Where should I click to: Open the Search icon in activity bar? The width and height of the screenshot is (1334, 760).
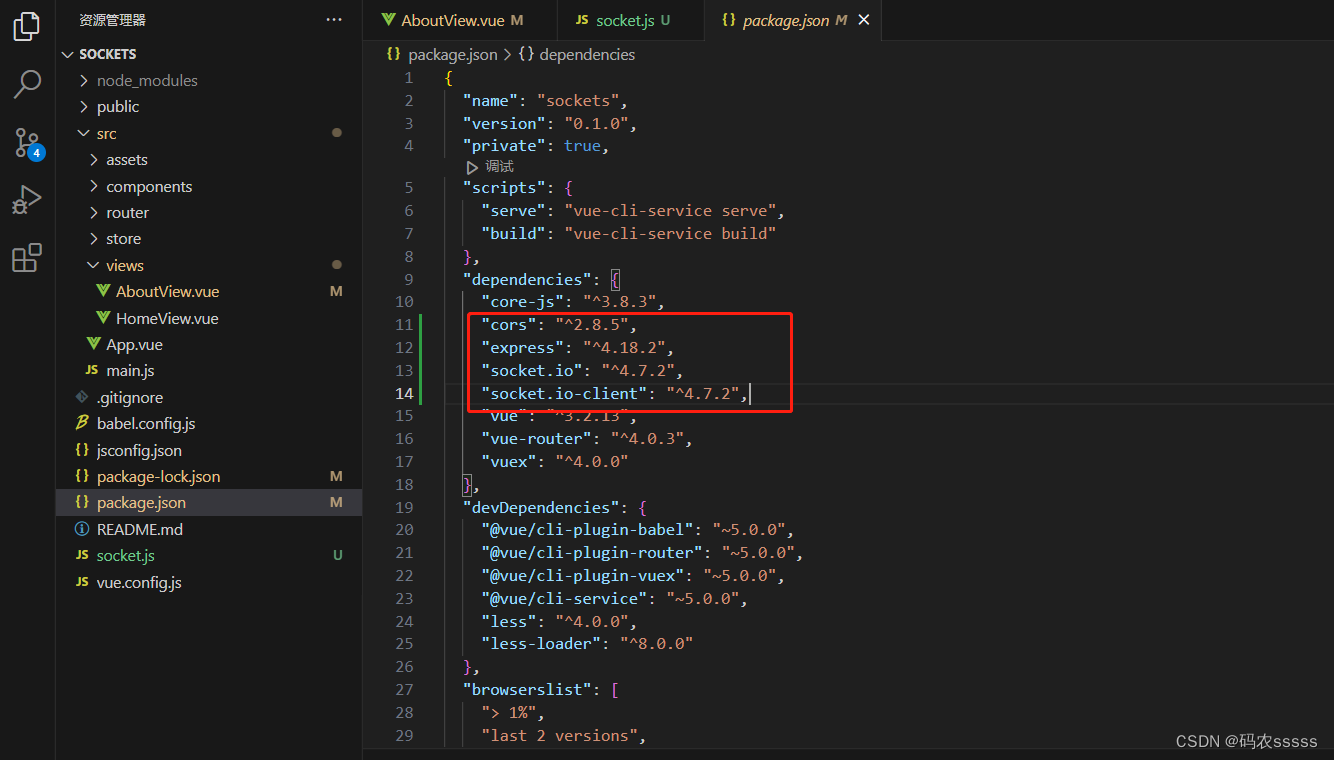pos(25,85)
